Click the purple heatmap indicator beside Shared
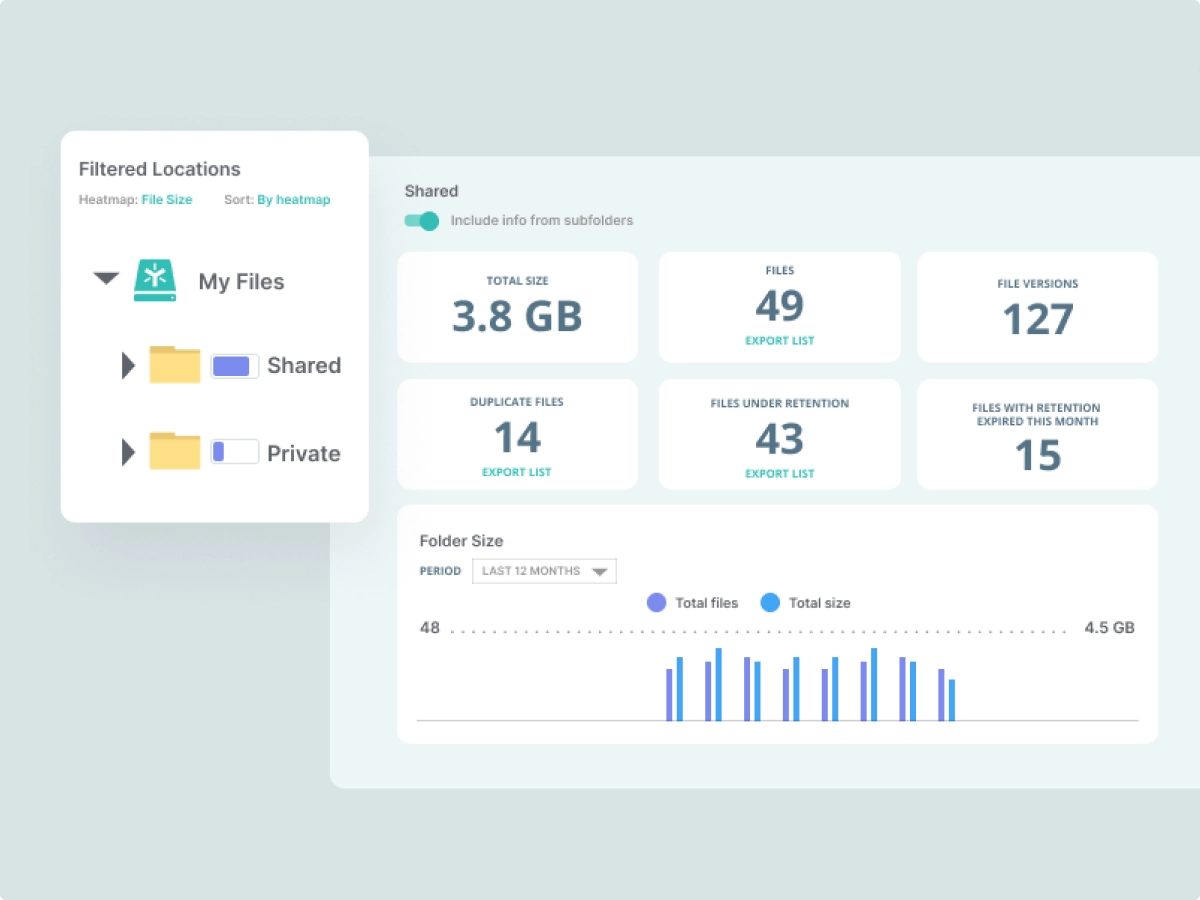1200x900 pixels. click(x=234, y=365)
